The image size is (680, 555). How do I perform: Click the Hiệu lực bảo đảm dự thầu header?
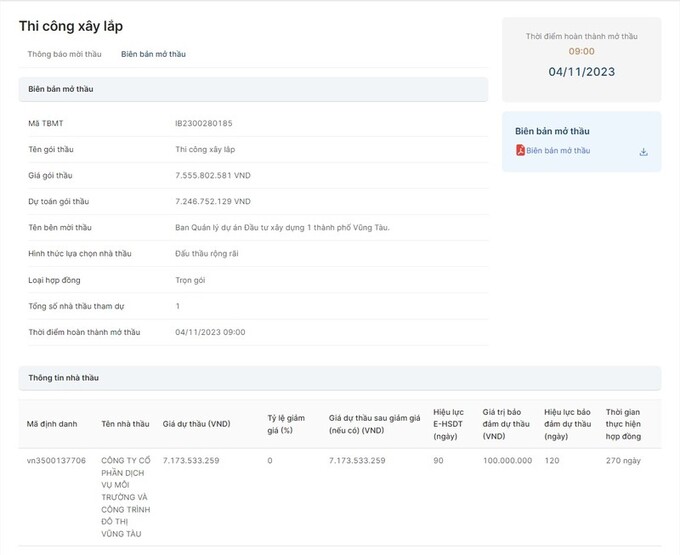pos(568,424)
